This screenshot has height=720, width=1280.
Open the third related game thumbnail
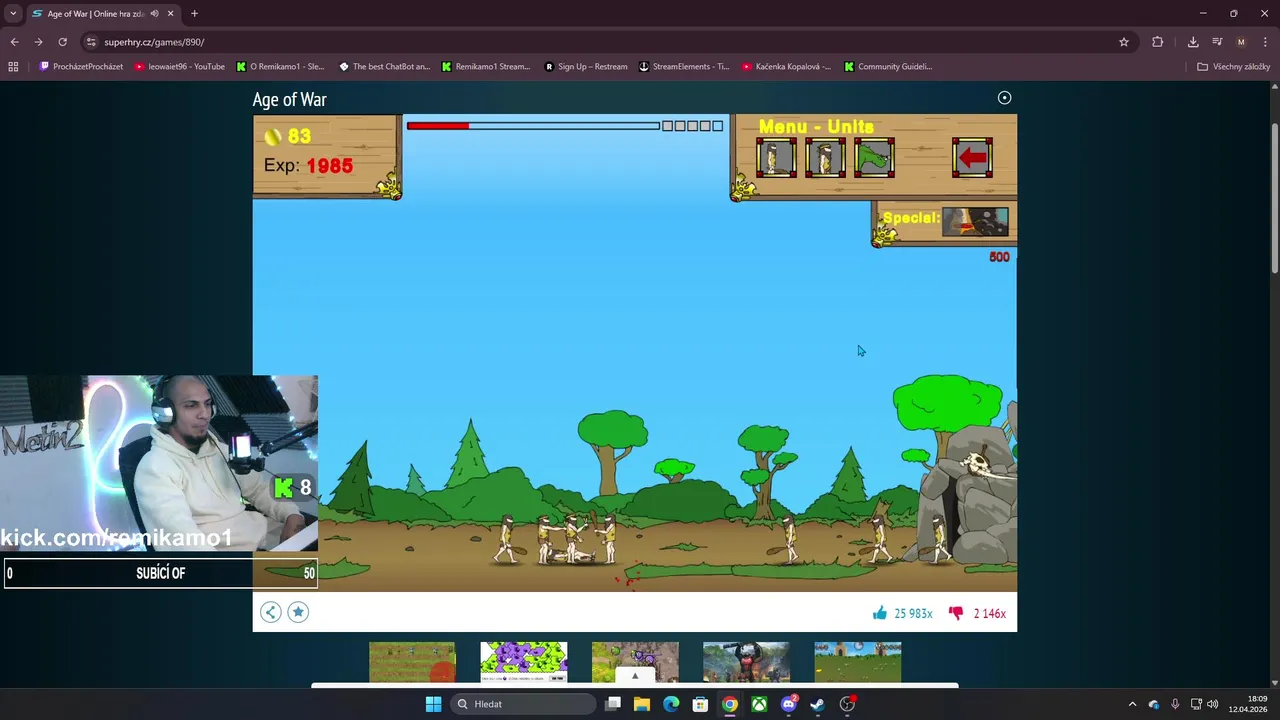coord(635,662)
